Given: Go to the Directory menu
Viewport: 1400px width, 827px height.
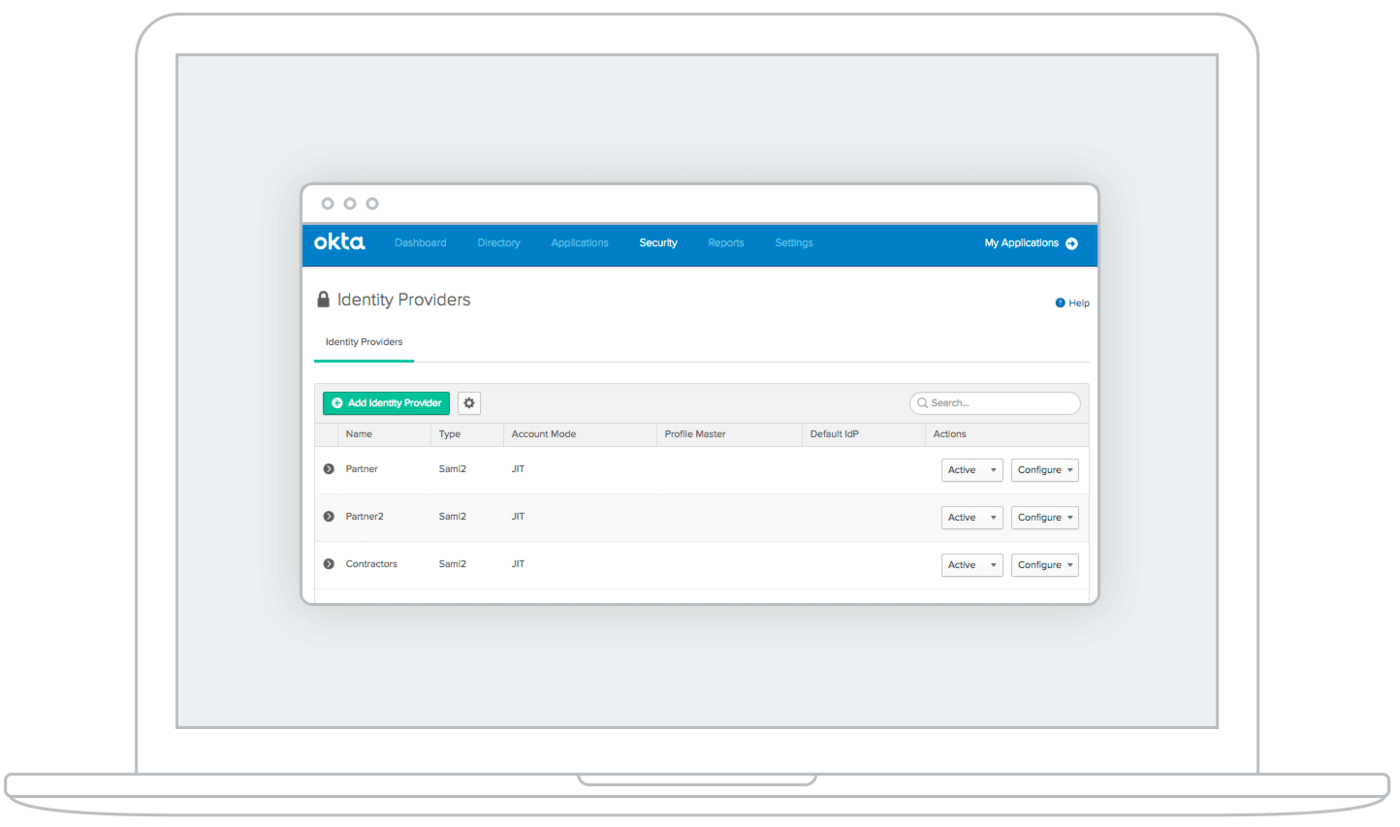Looking at the screenshot, I should 498,243.
